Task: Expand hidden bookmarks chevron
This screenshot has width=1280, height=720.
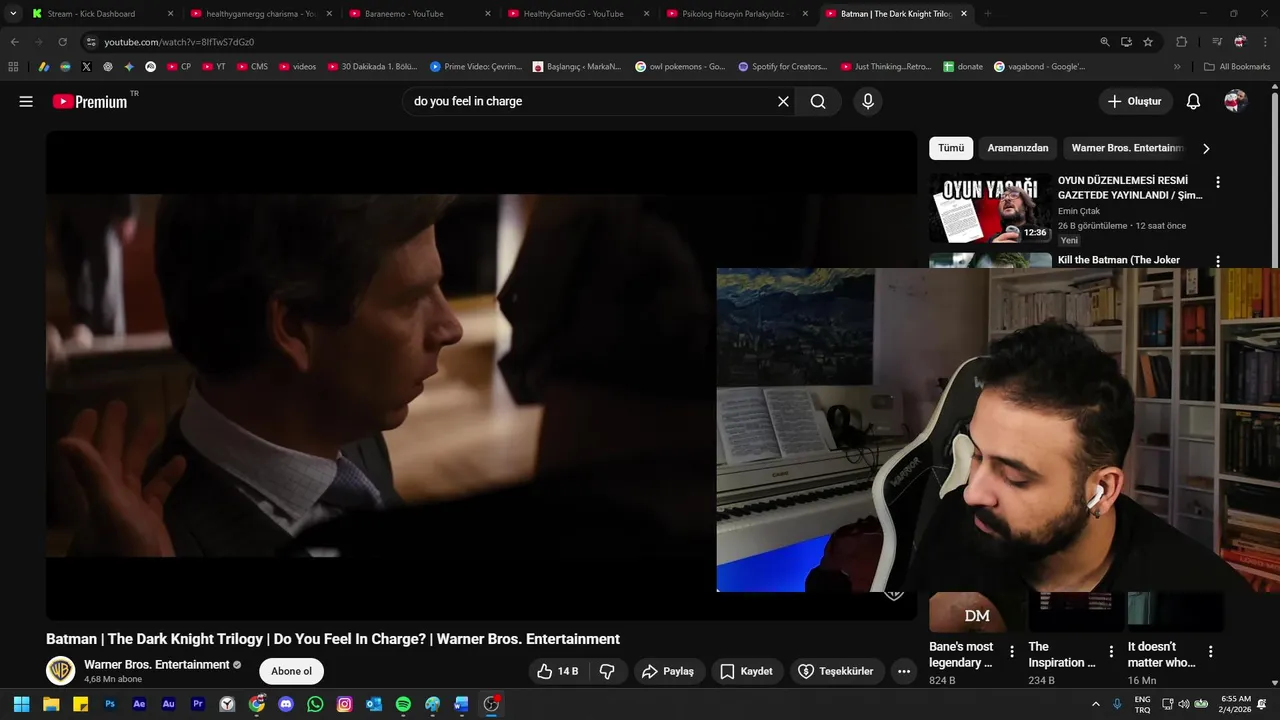Action: click(1177, 67)
